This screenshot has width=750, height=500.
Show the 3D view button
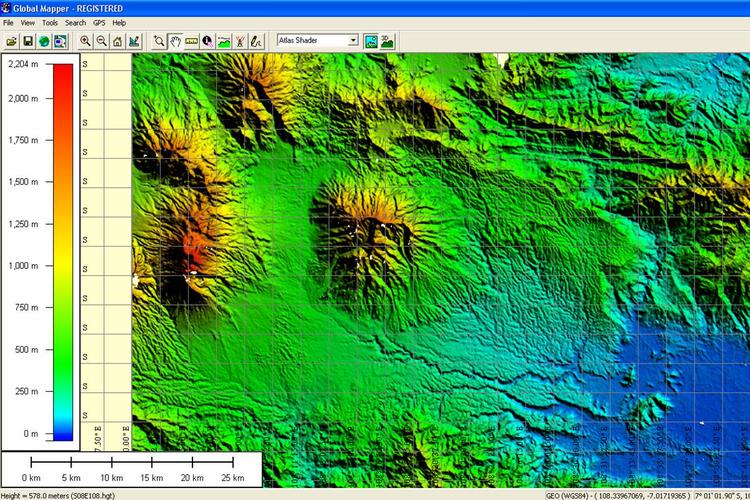pyautogui.click(x=387, y=41)
